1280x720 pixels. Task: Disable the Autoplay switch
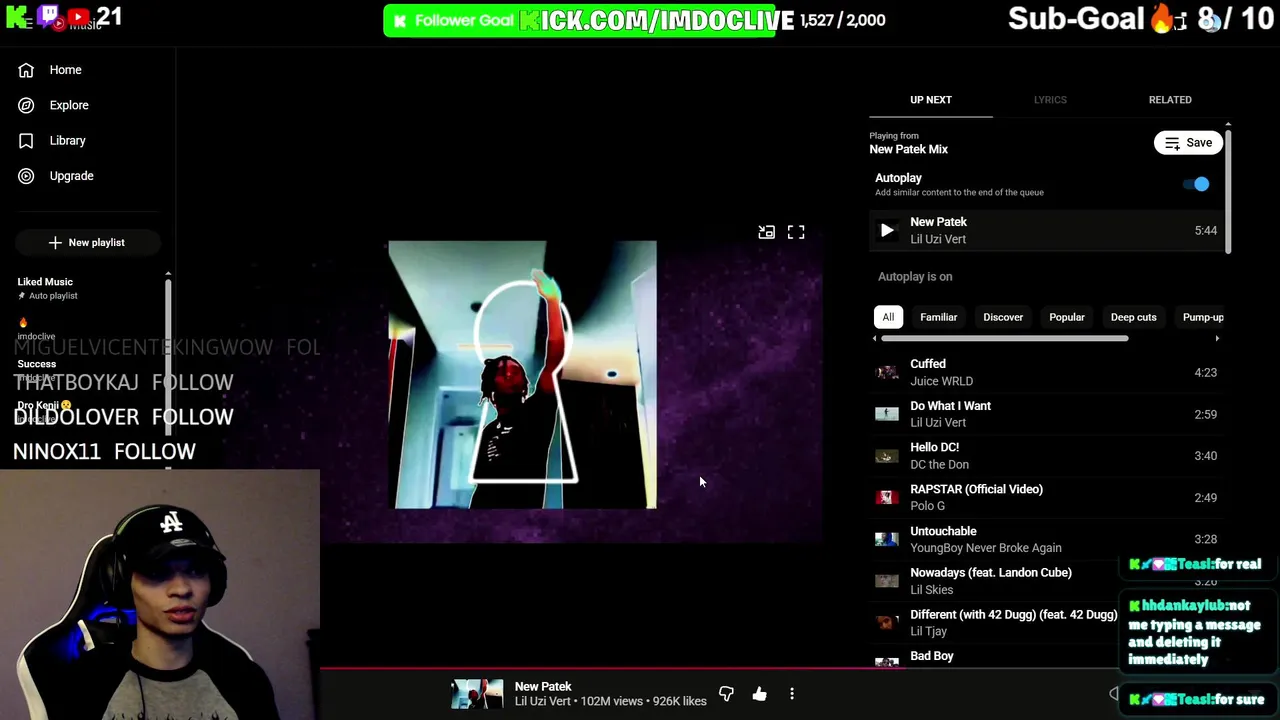(1196, 184)
